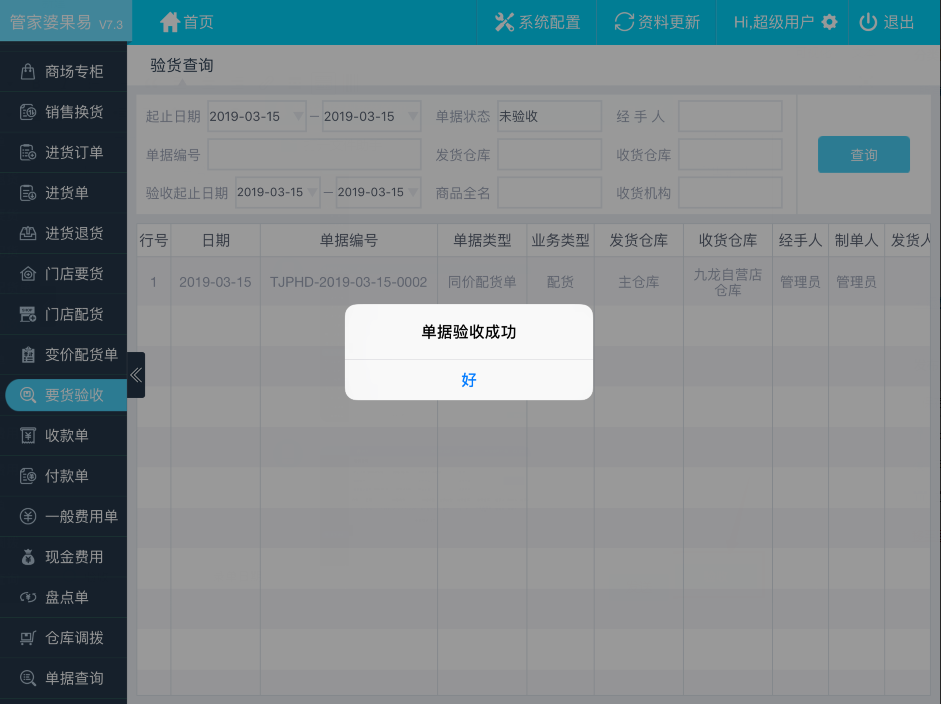Click the 收款单 sidebar icon
The height and width of the screenshot is (704, 941).
coord(28,435)
